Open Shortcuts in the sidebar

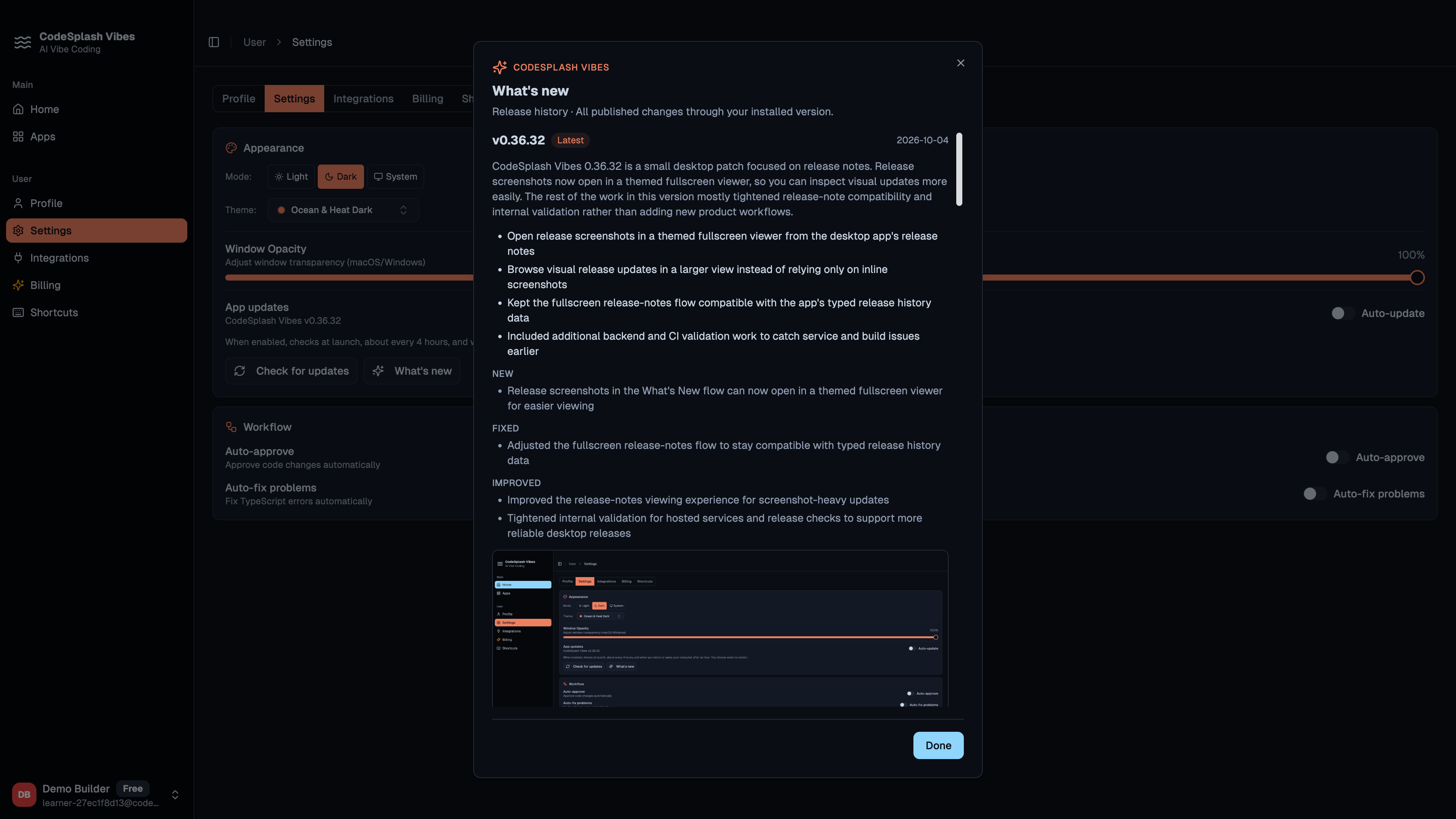97,312
